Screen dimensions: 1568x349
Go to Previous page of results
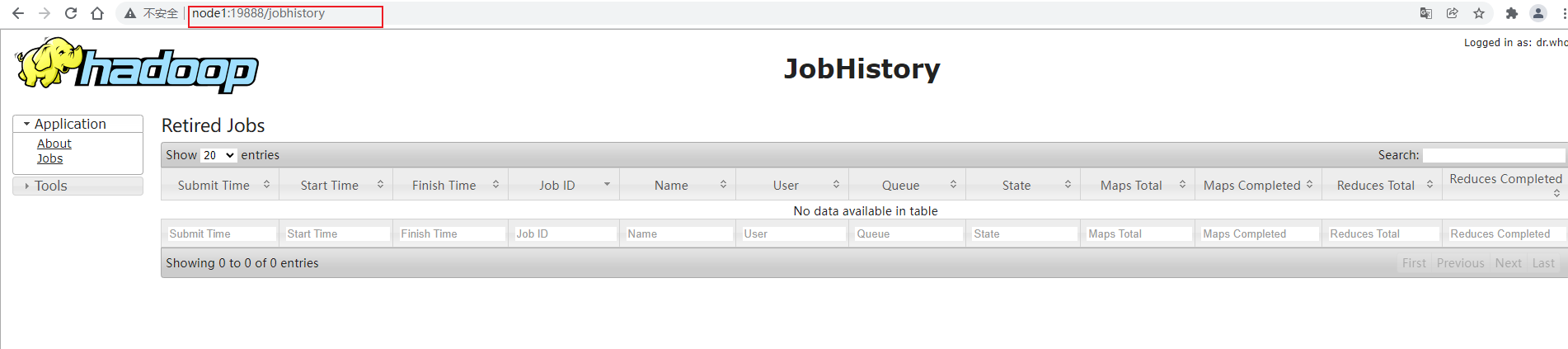tap(1460, 263)
